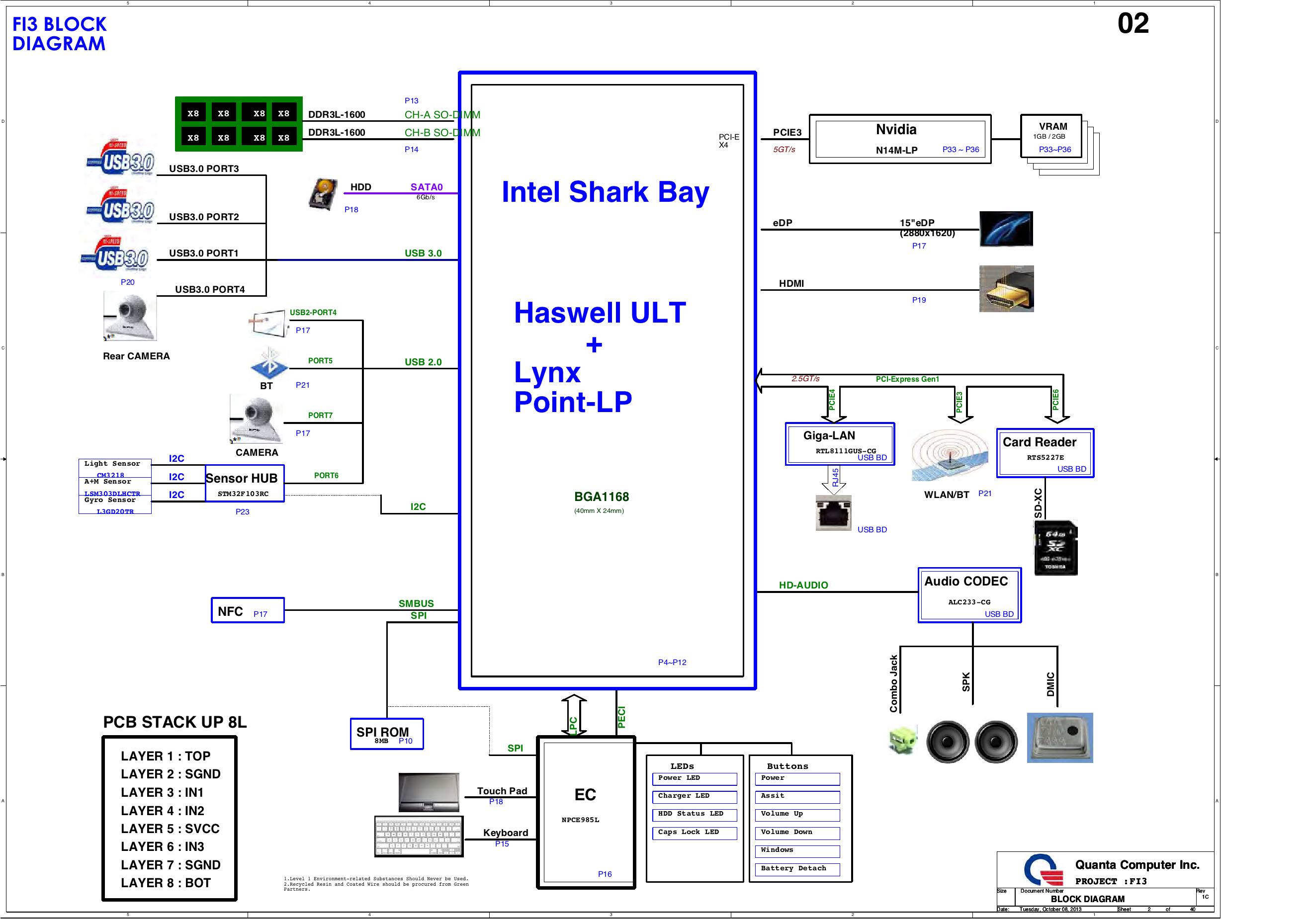
Task: Click the Quanta Computer logo
Action: click(x=1044, y=869)
